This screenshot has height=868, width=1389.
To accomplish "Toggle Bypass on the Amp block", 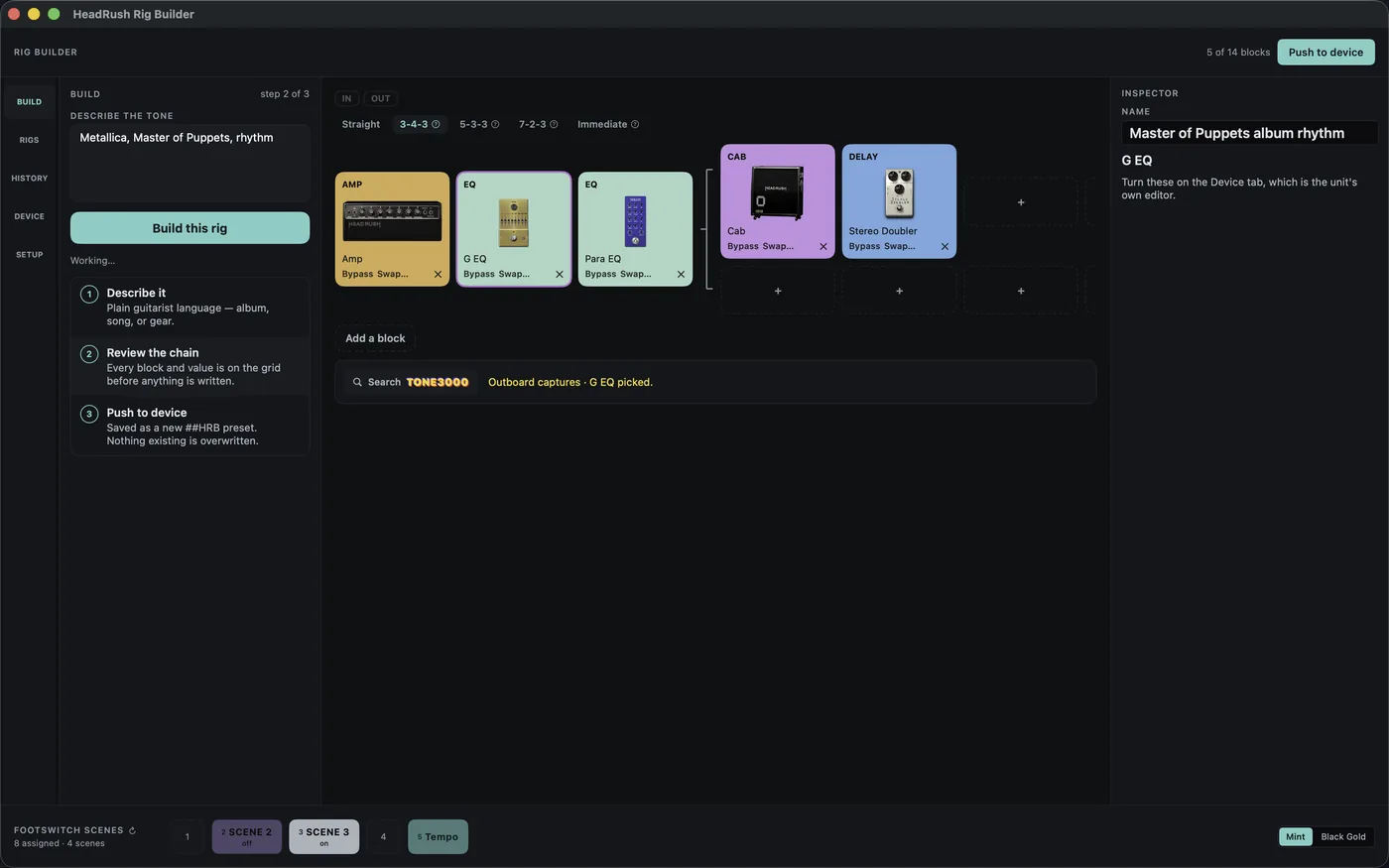I will coord(357,275).
